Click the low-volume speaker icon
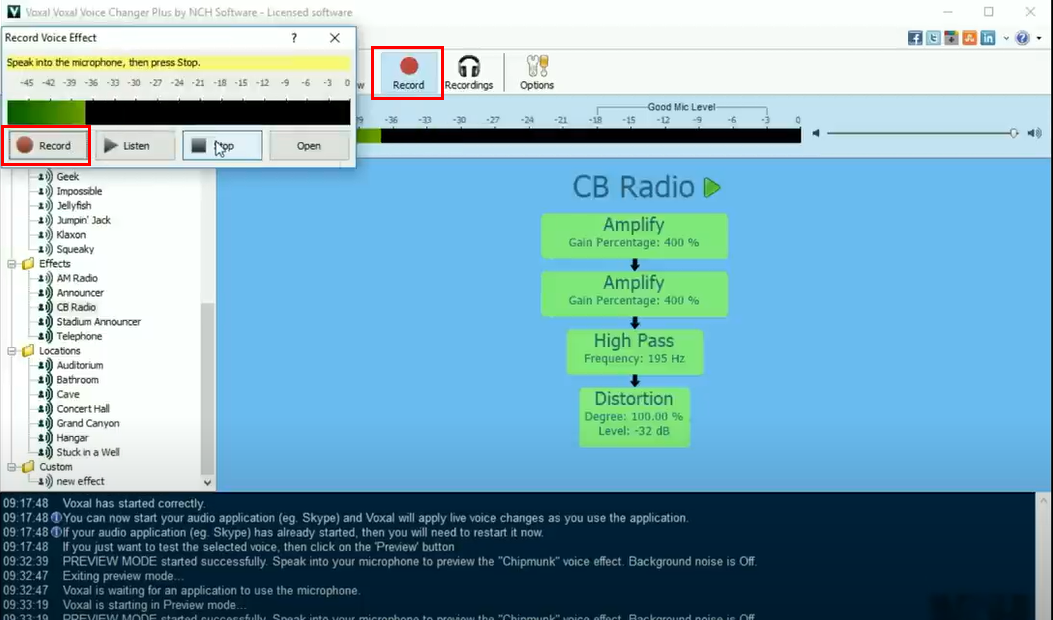This screenshot has width=1053, height=620. 816,133
